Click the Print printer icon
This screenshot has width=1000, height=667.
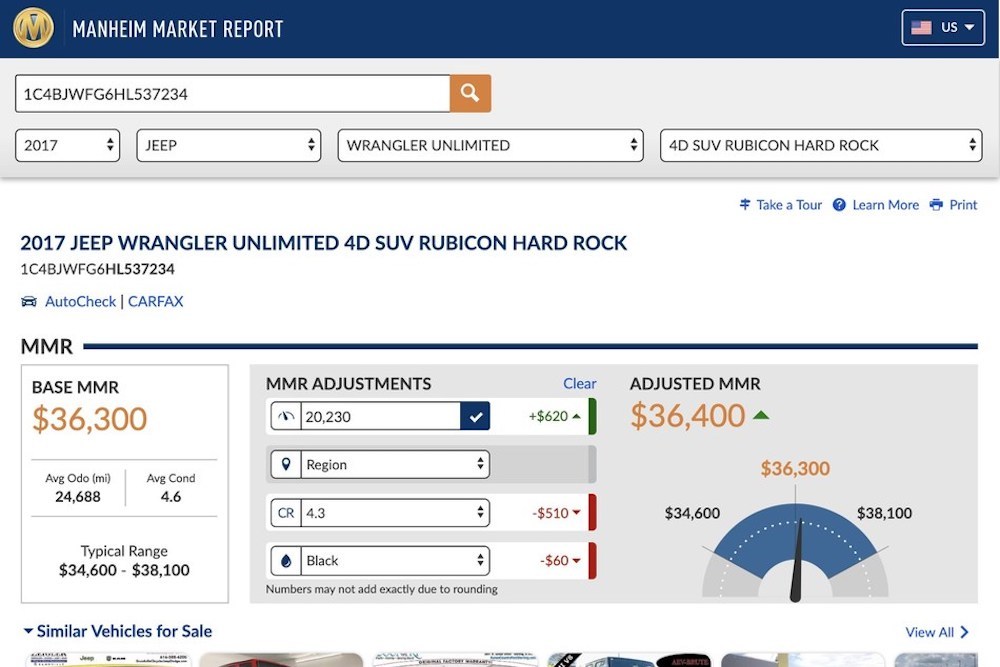[x=936, y=205]
